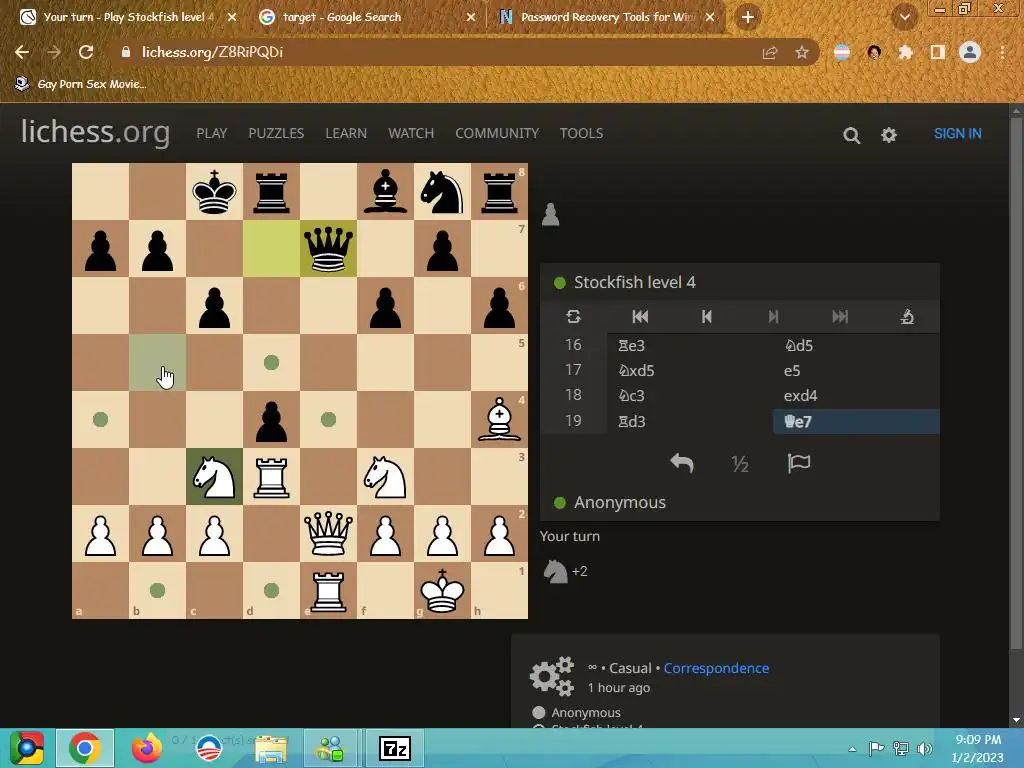The width and height of the screenshot is (1024, 768).
Task: Show hidden tray icons arrow
Action: [x=852, y=749]
